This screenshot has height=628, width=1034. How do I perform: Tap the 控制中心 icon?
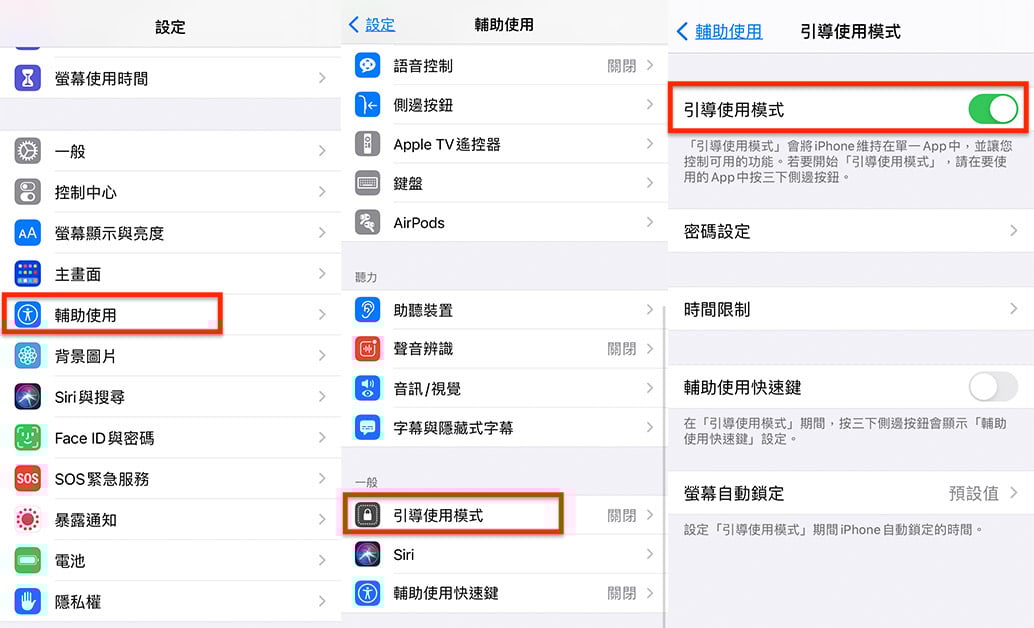(x=28, y=192)
